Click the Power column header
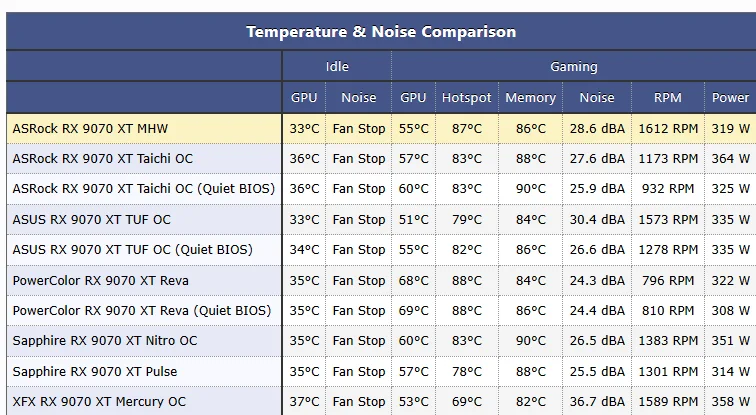756x415 pixels. coord(730,97)
